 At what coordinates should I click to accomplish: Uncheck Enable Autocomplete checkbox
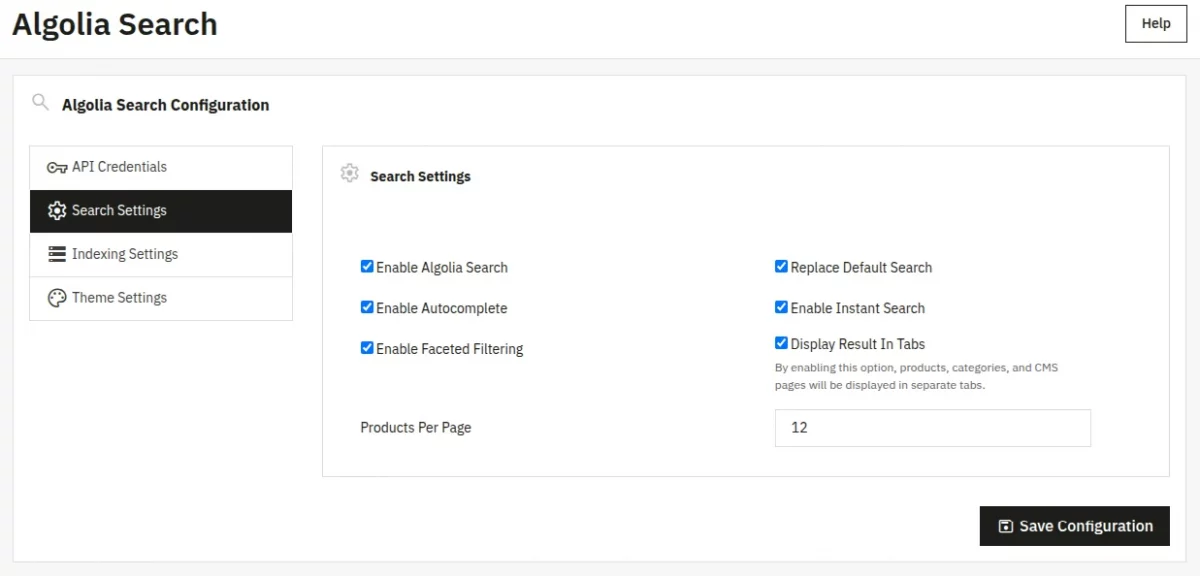[367, 308]
